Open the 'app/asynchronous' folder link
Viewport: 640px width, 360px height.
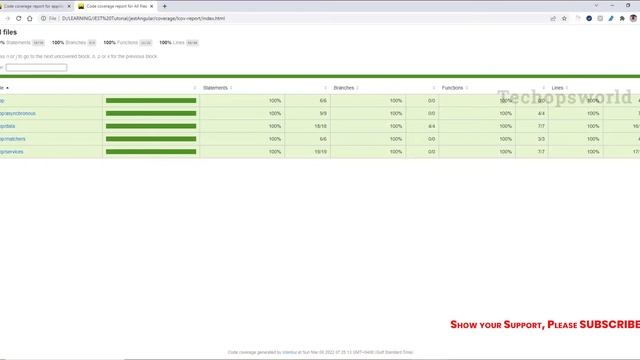tap(18, 113)
